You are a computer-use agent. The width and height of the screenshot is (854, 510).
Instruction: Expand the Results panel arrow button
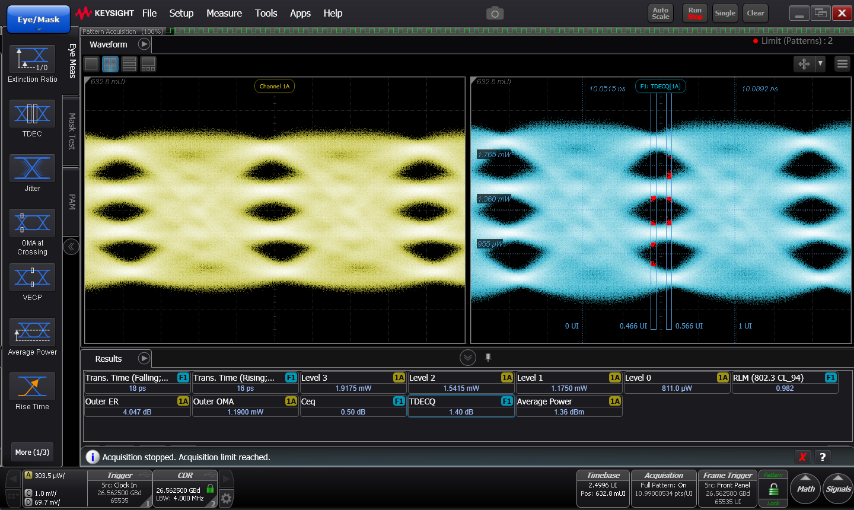[144, 358]
